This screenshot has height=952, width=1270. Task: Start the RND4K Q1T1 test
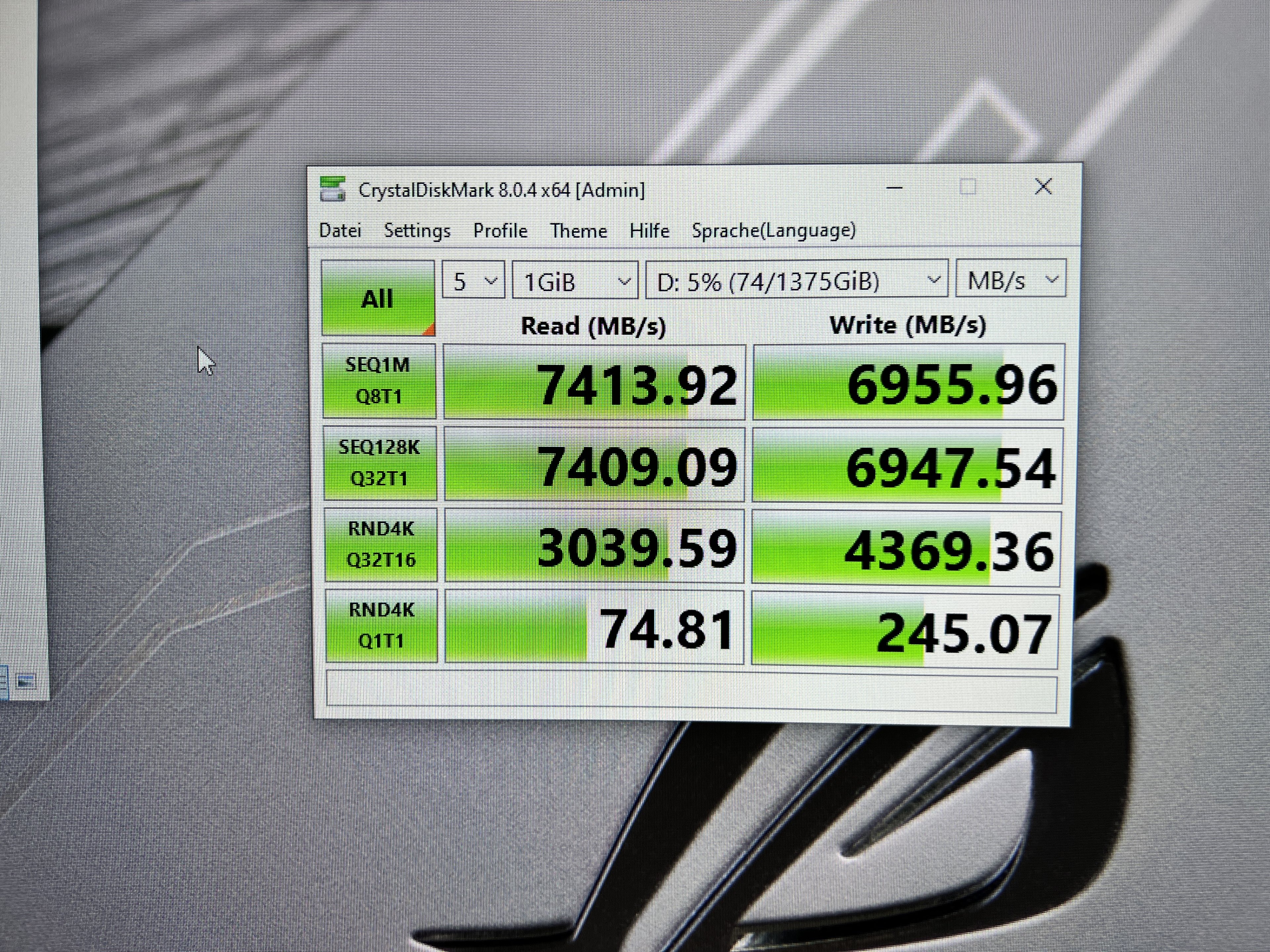pyautogui.click(x=381, y=625)
